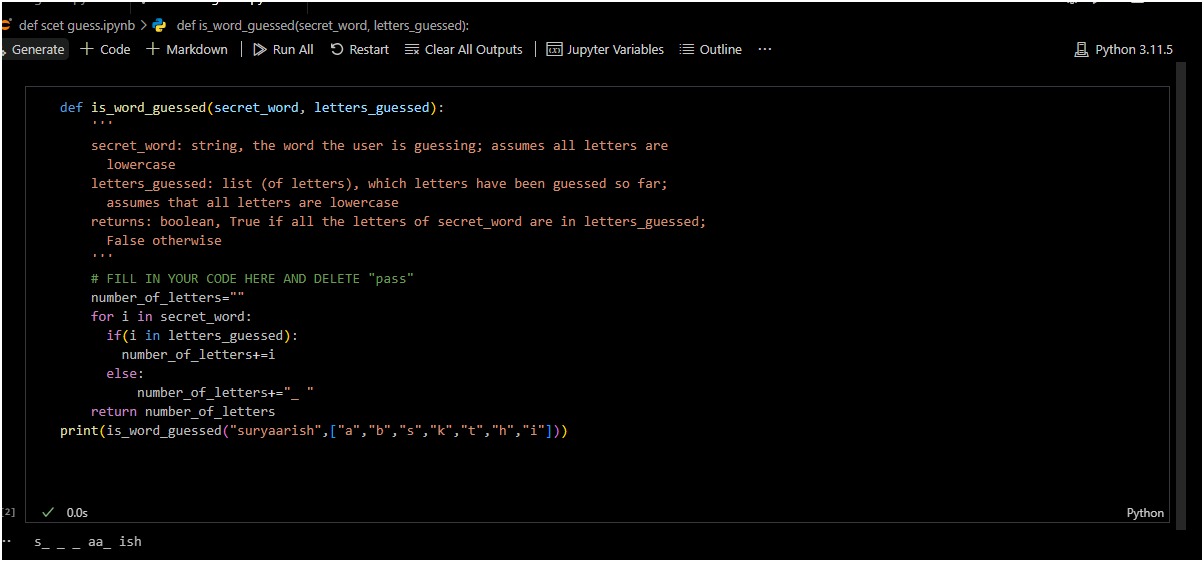Click the cell execution count [2]
The height and width of the screenshot is (562, 1204).
(x=8, y=512)
